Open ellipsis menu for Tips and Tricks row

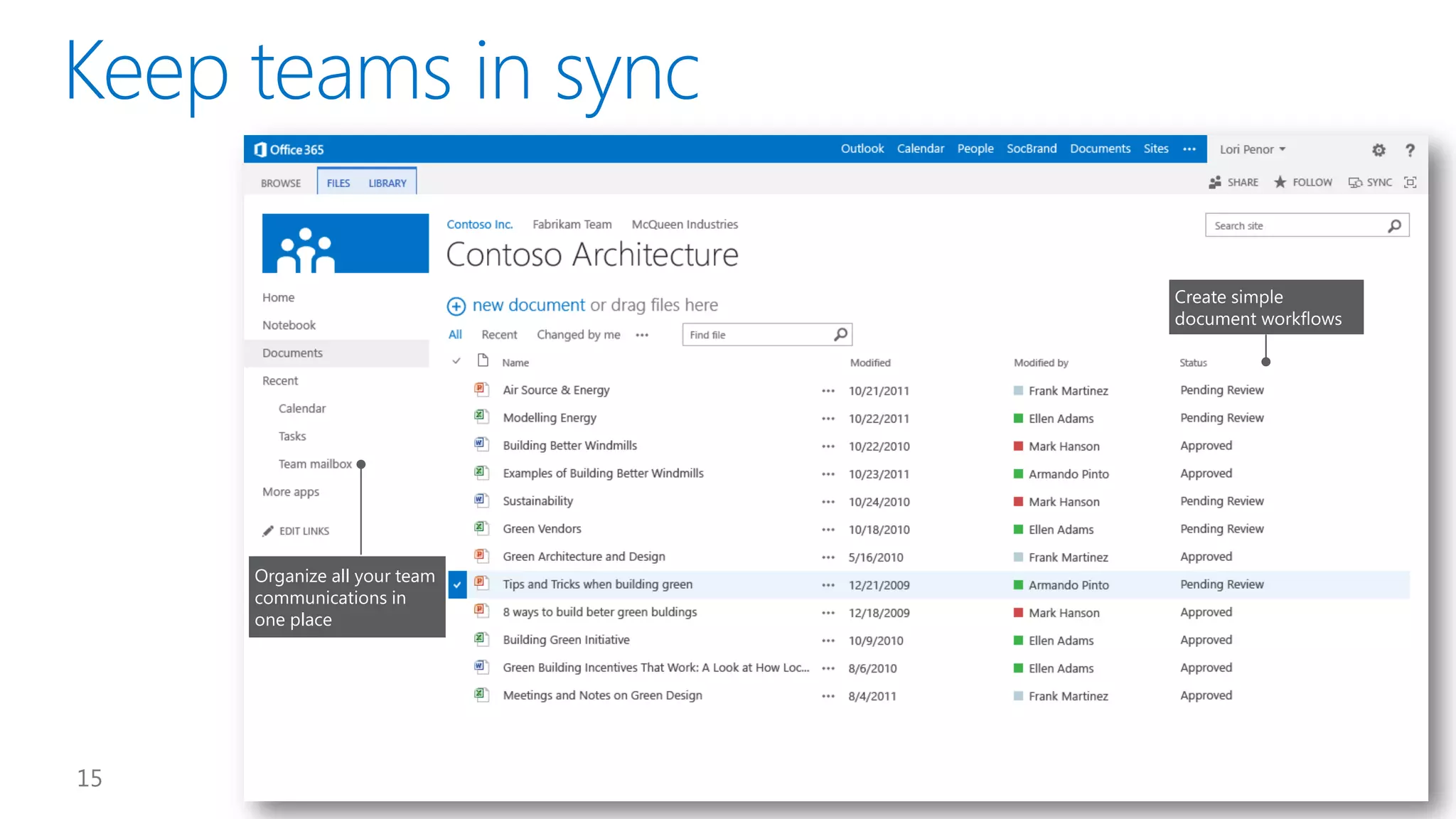tap(828, 585)
